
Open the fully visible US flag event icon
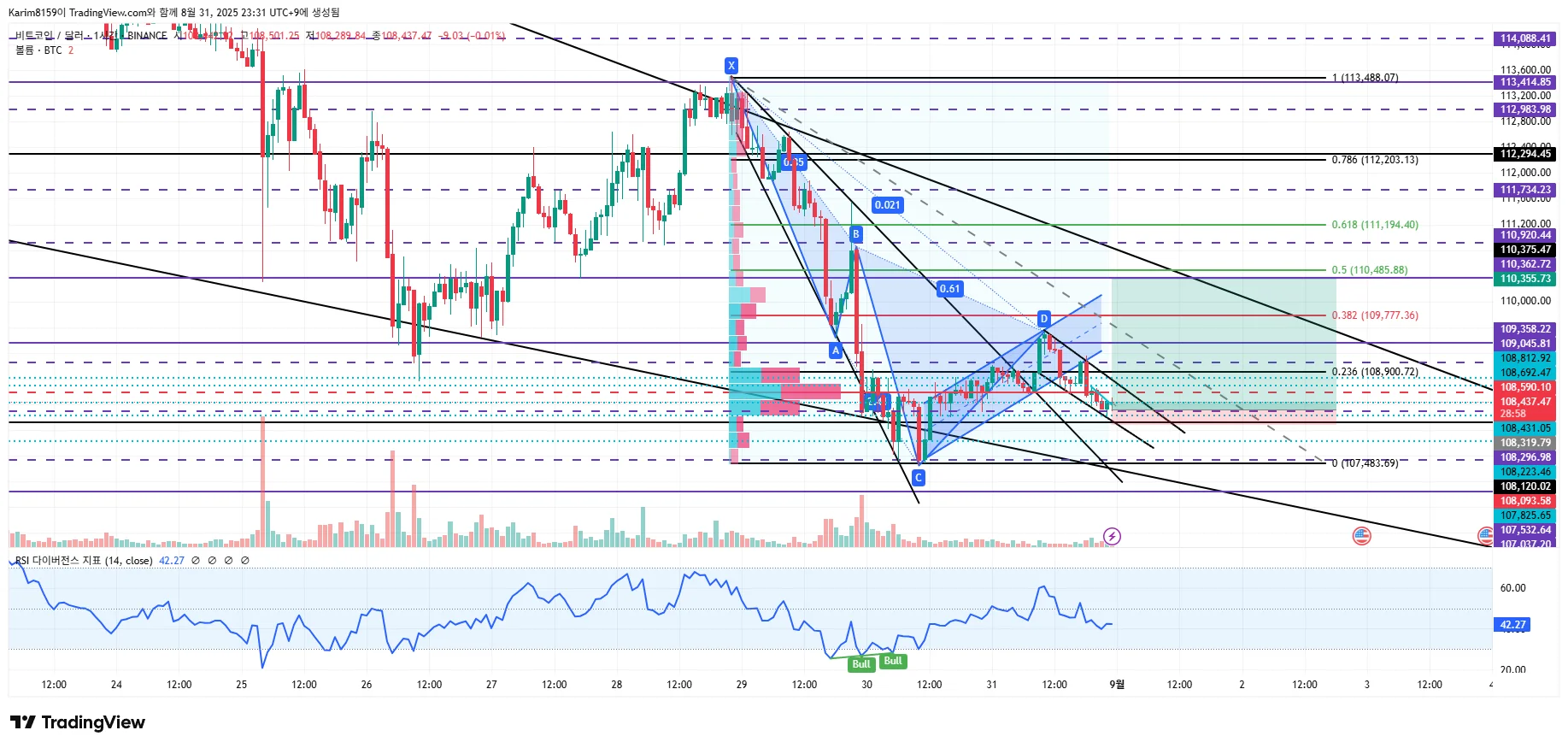point(1361,536)
